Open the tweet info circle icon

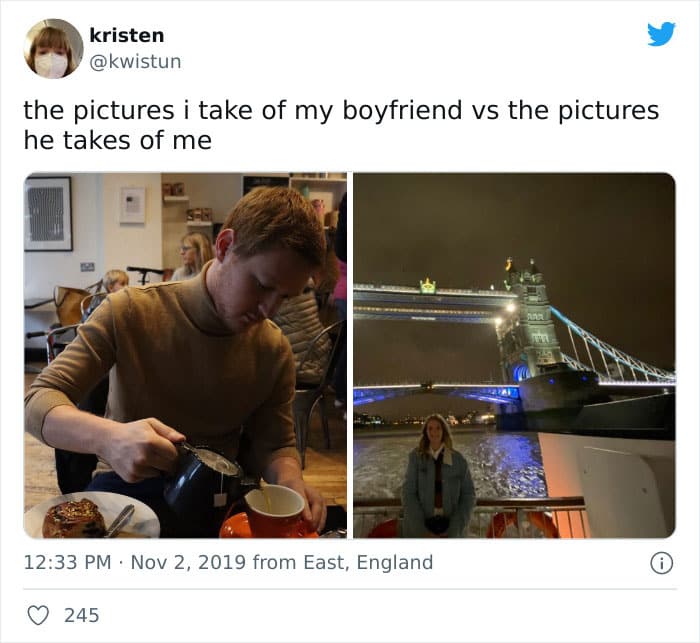point(661,563)
